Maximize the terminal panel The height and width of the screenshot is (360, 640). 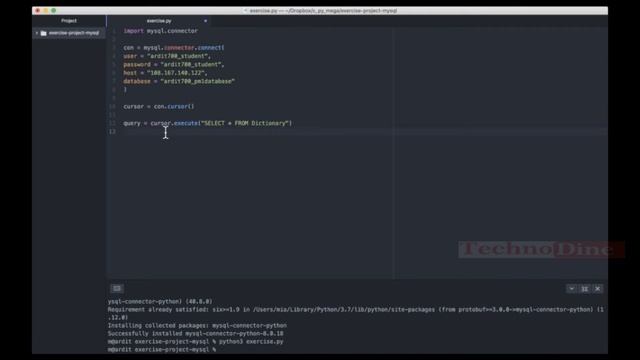pyautogui.click(x=584, y=289)
